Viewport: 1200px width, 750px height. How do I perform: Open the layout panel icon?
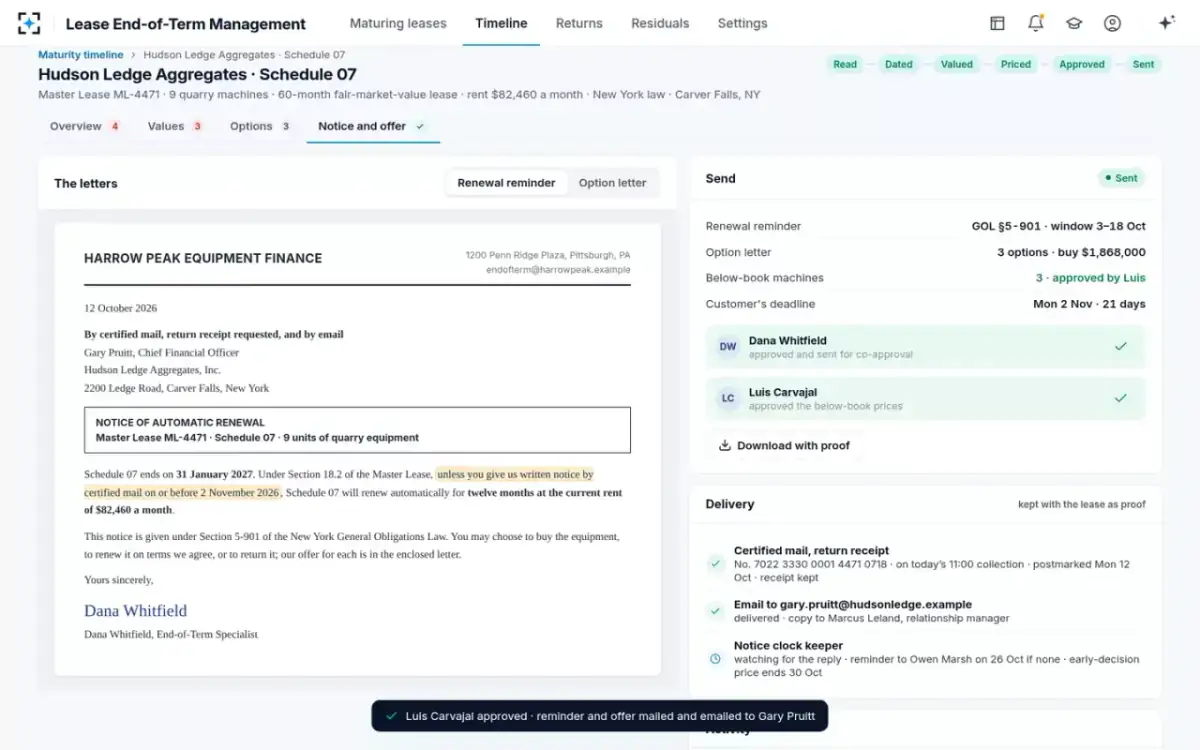point(997,23)
